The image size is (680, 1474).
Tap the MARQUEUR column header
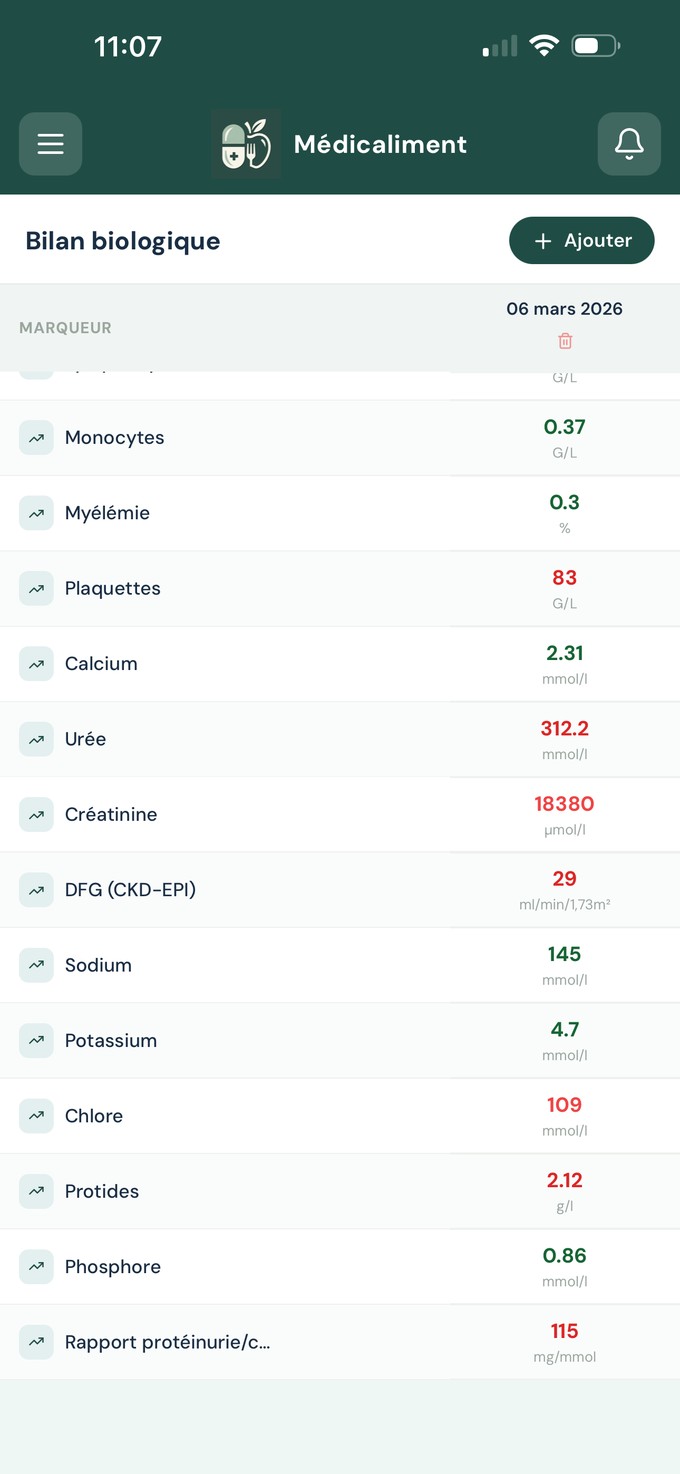pyautogui.click(x=66, y=328)
